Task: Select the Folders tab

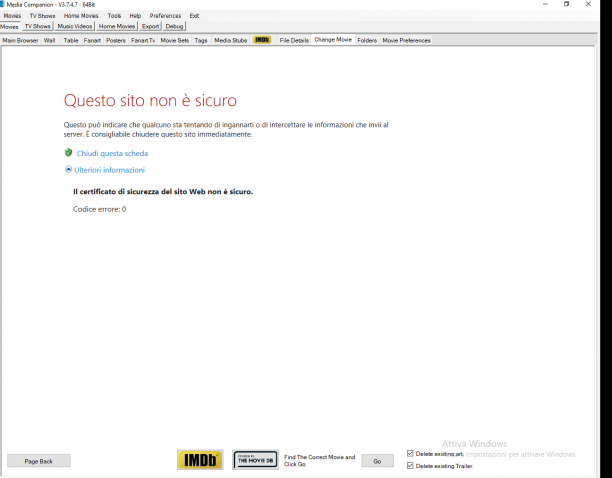Action: [367, 40]
